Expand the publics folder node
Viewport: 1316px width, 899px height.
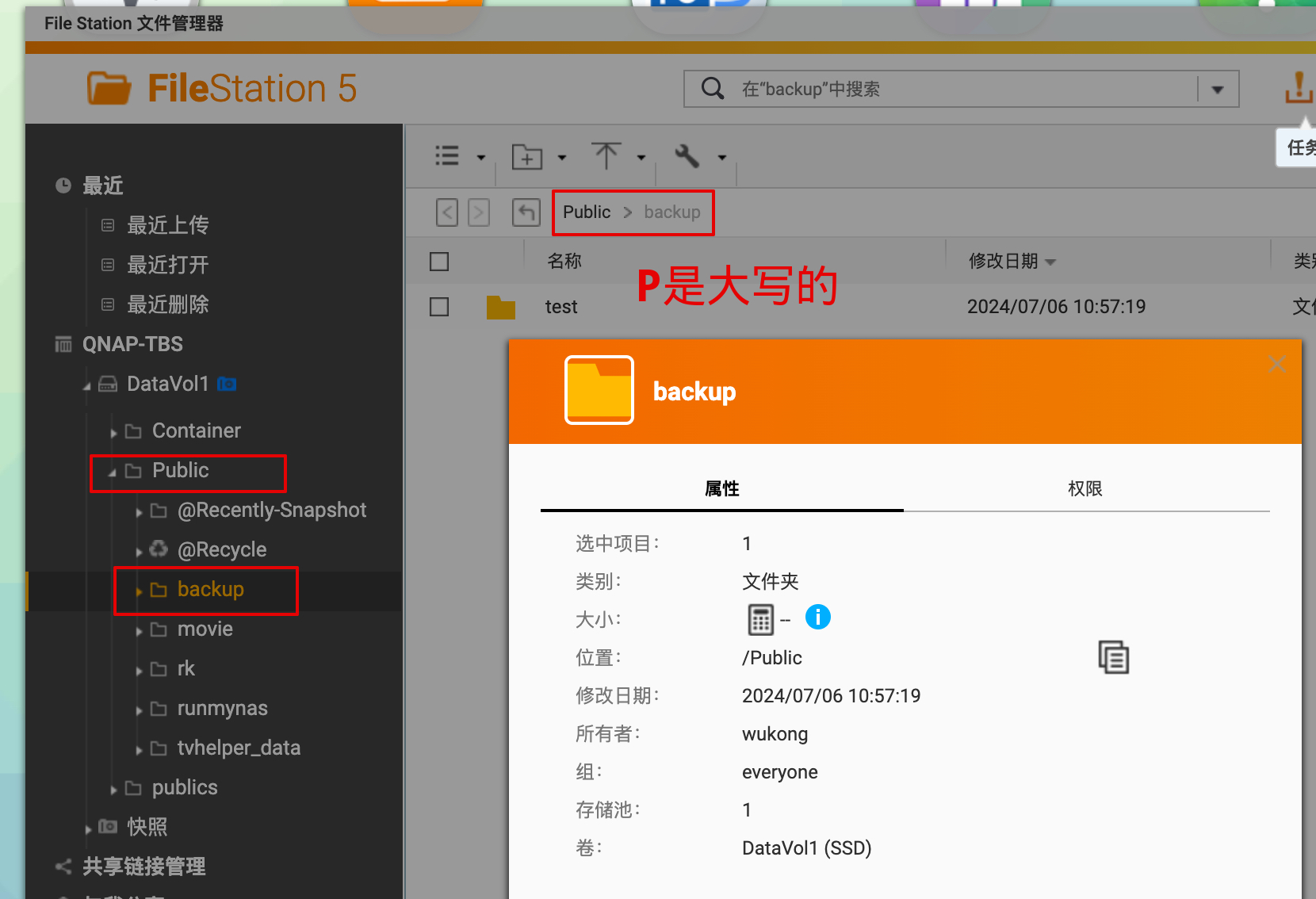(113, 790)
